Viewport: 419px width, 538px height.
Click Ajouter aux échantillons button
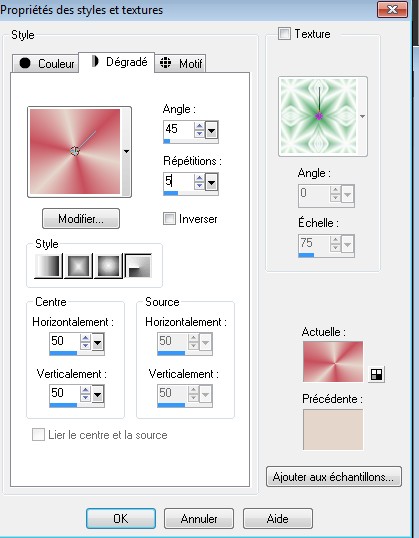point(334,477)
